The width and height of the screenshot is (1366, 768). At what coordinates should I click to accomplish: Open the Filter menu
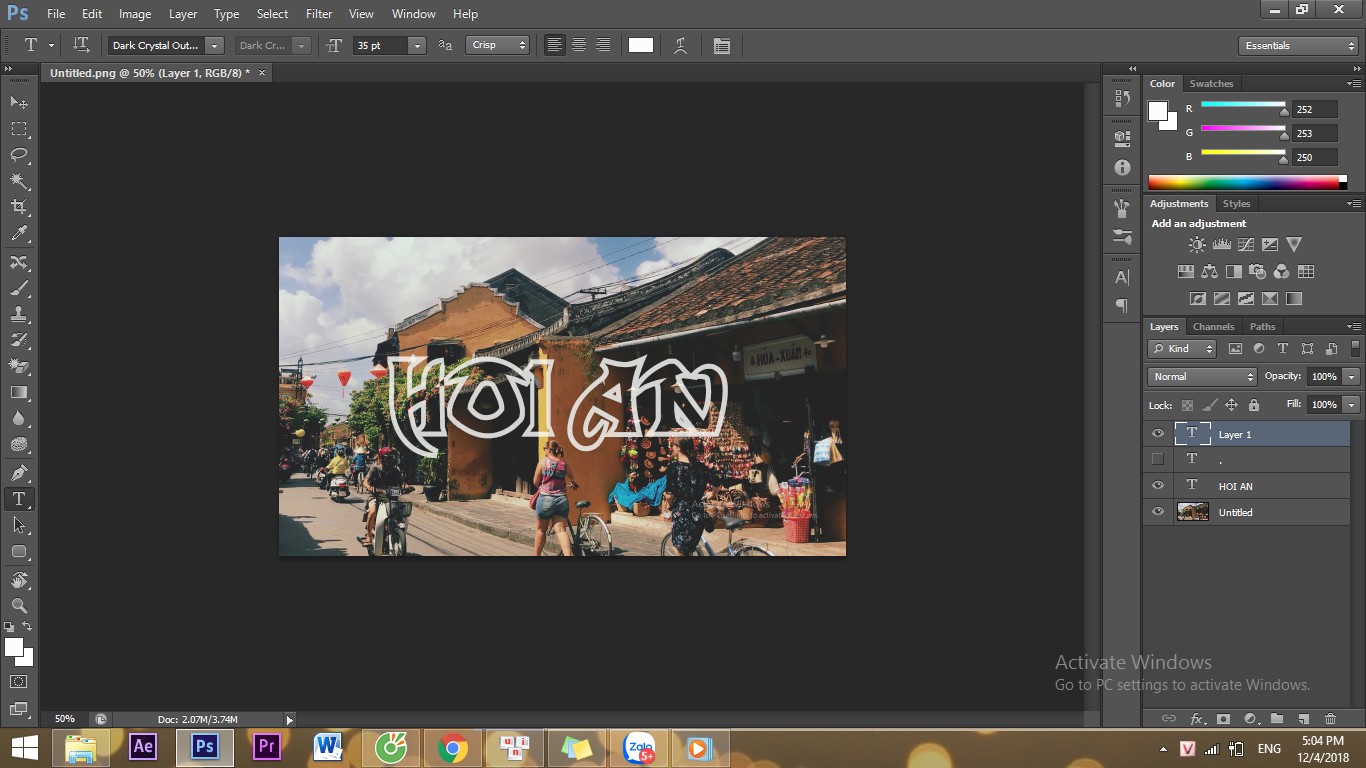tap(319, 14)
